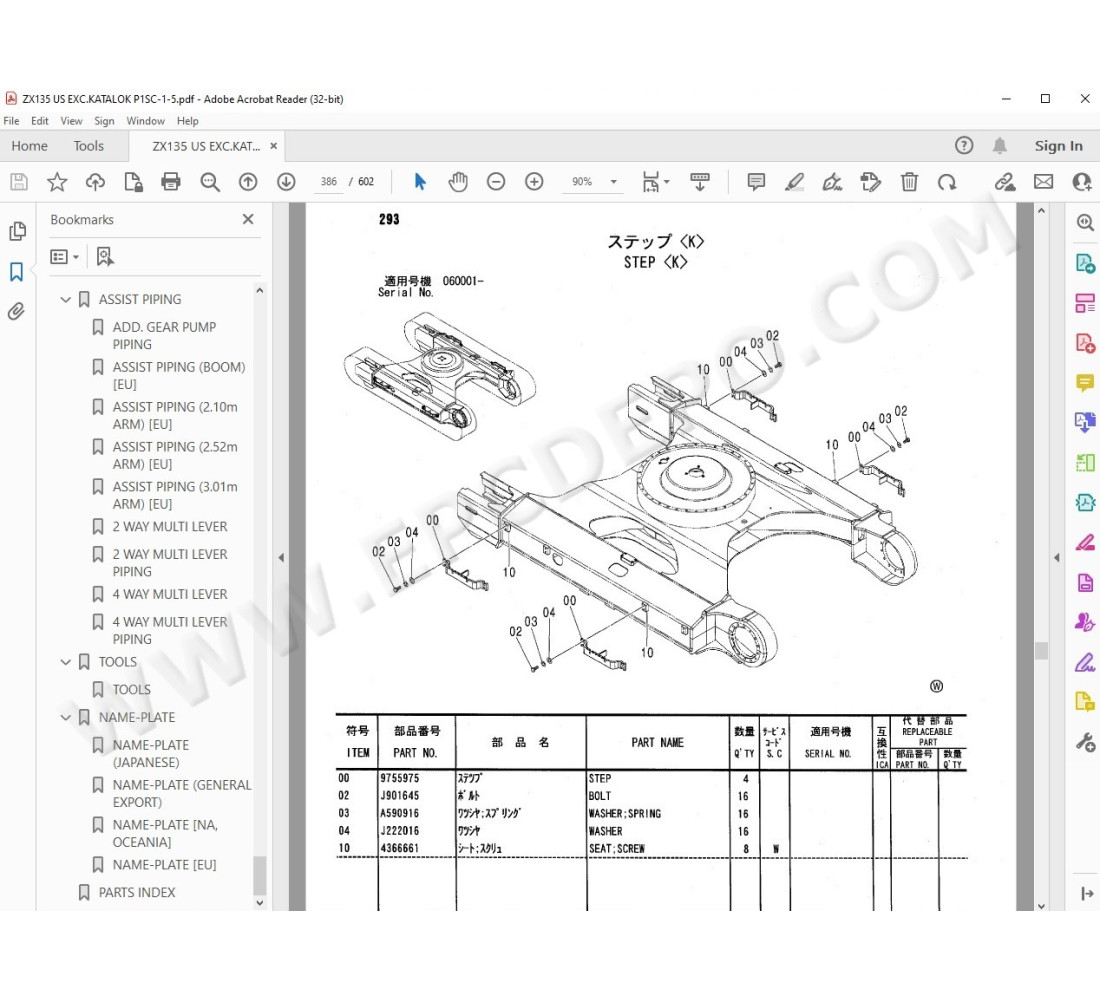Open the PARTS INDEX bookmark
Screen dimensions: 1100x1000
pos(137,892)
